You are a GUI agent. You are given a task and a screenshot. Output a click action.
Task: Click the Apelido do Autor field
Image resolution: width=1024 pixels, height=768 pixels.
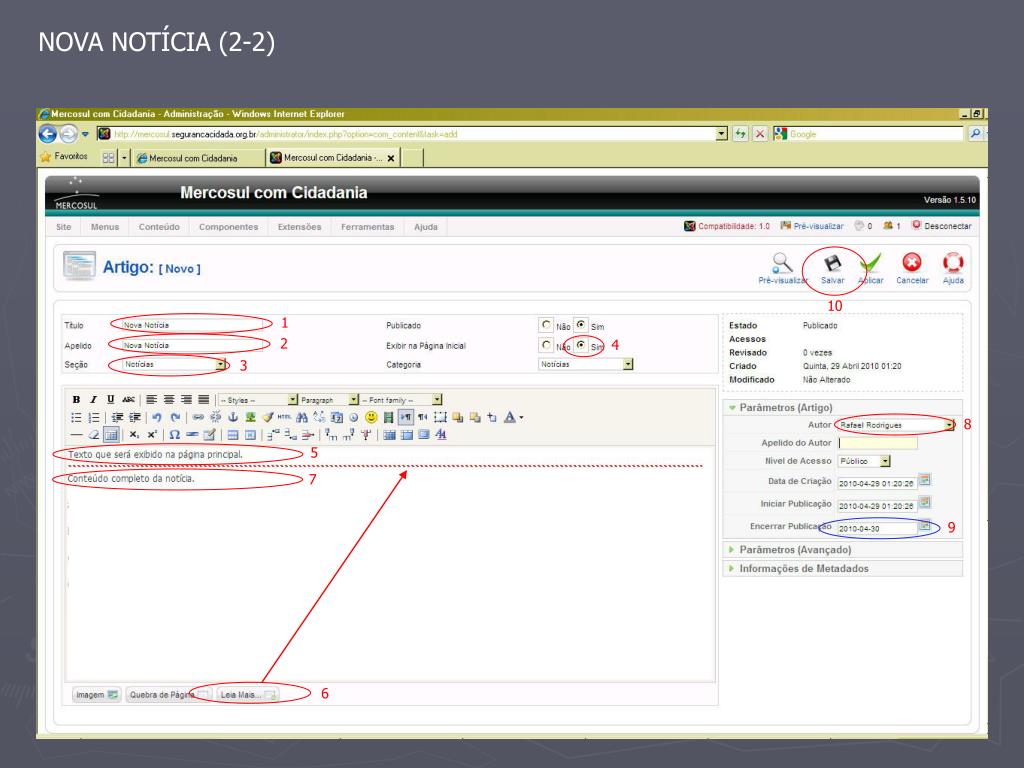[878, 443]
